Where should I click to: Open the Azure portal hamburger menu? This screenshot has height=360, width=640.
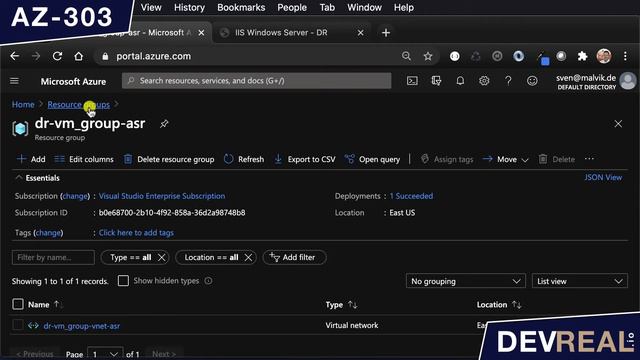[14, 81]
